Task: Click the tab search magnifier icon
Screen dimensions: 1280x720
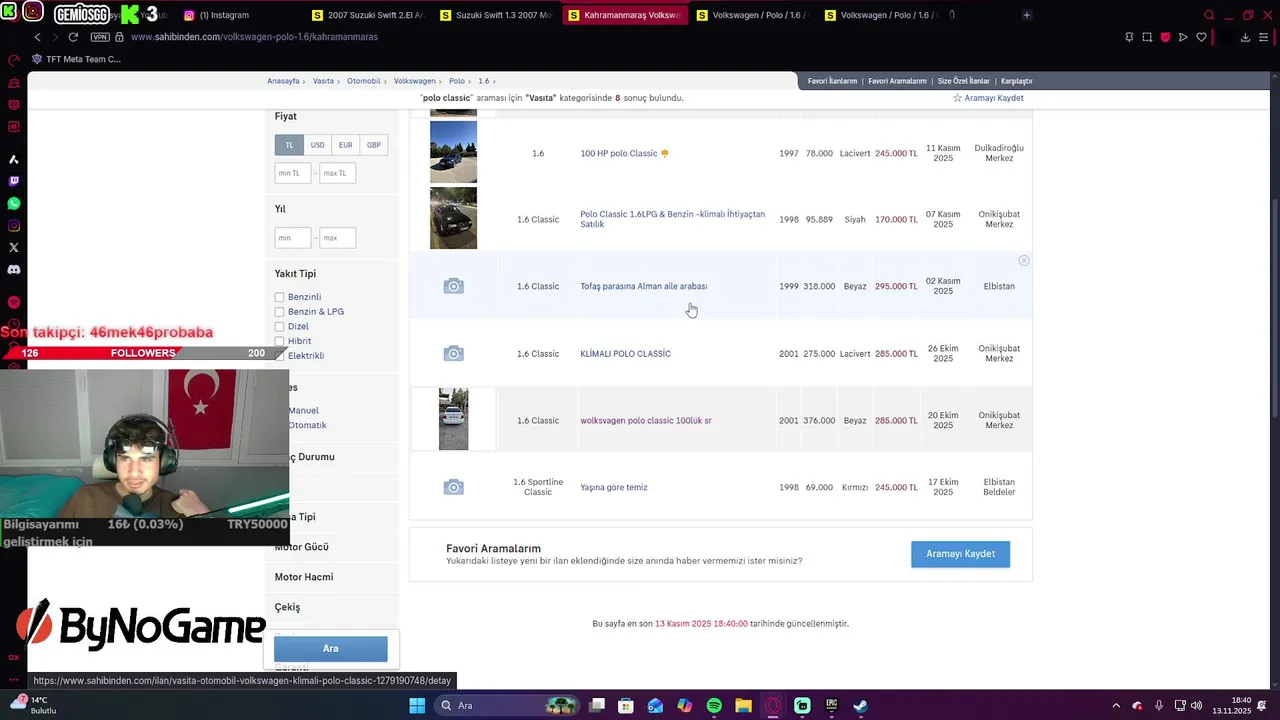Action: pos(1209,15)
